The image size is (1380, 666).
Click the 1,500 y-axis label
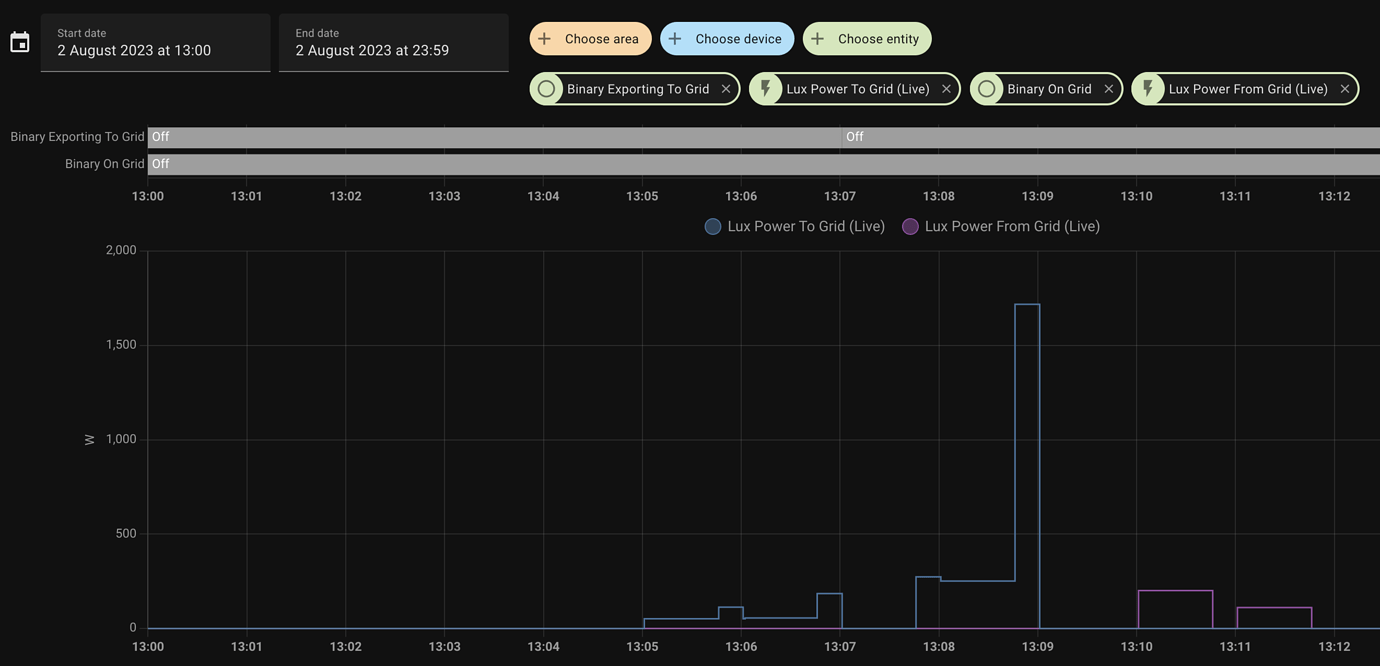[x=121, y=345]
